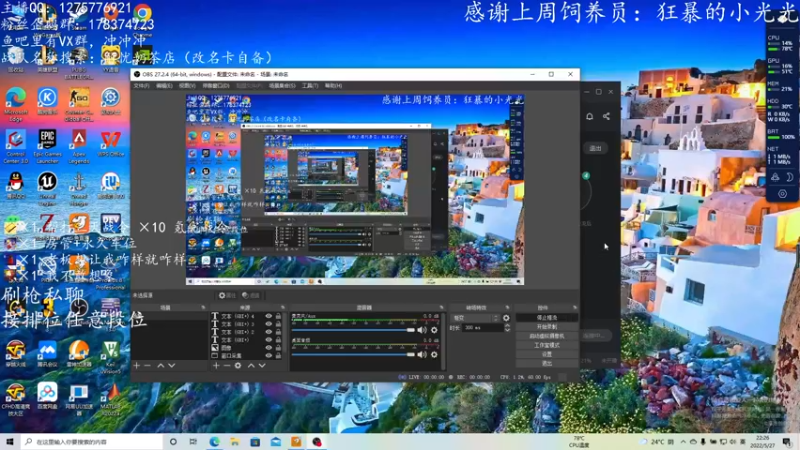Click share icon in background window
The image size is (800, 450).
click(606, 116)
